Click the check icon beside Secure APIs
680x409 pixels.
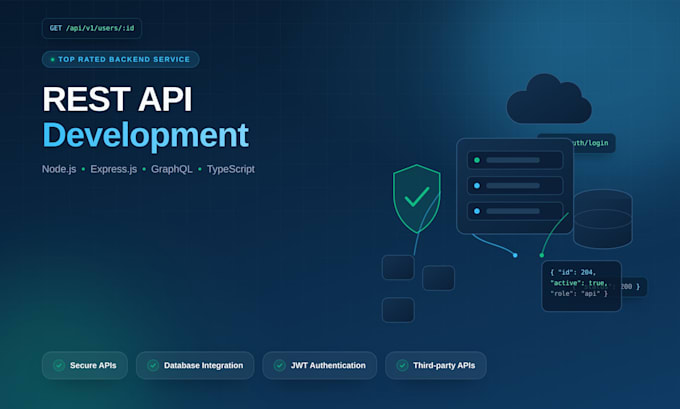pos(59,365)
